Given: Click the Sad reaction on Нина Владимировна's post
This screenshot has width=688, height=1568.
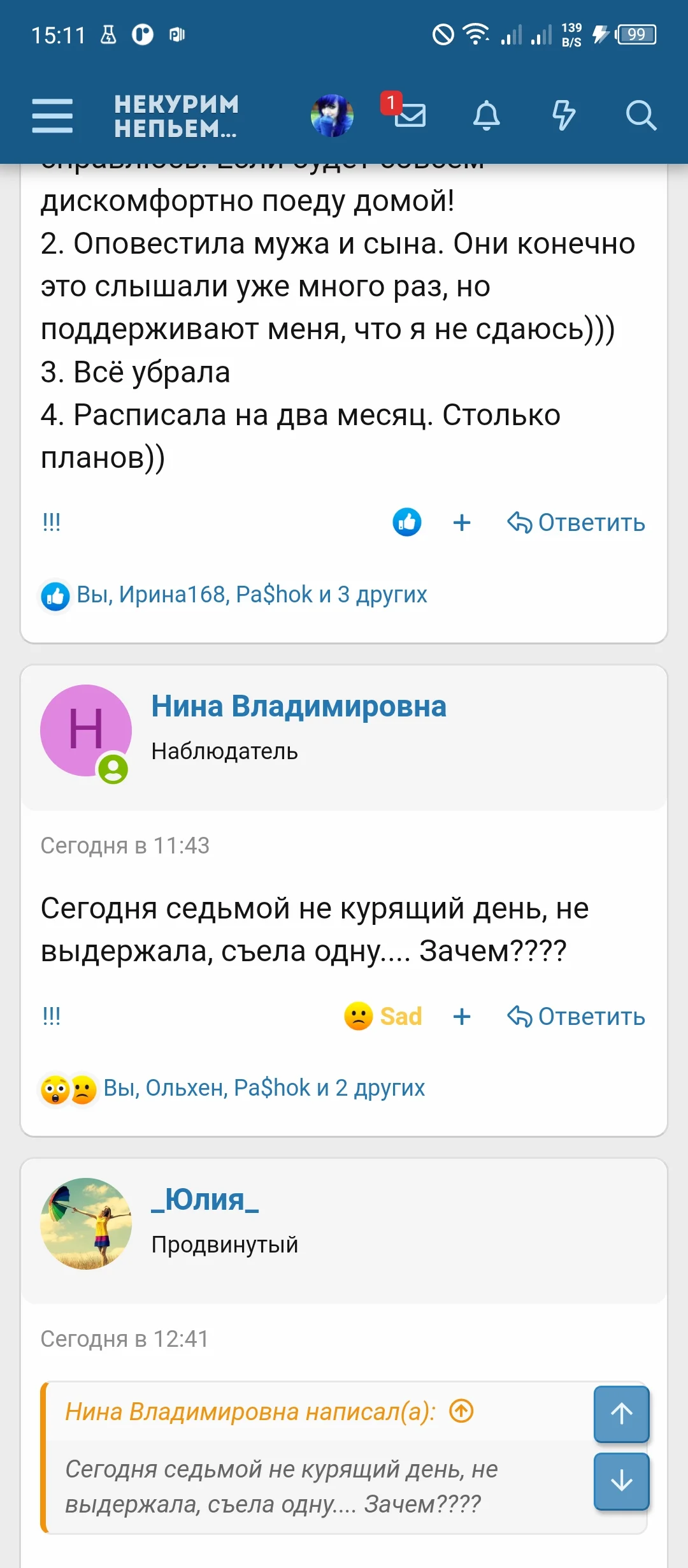Looking at the screenshot, I should point(382,1016).
